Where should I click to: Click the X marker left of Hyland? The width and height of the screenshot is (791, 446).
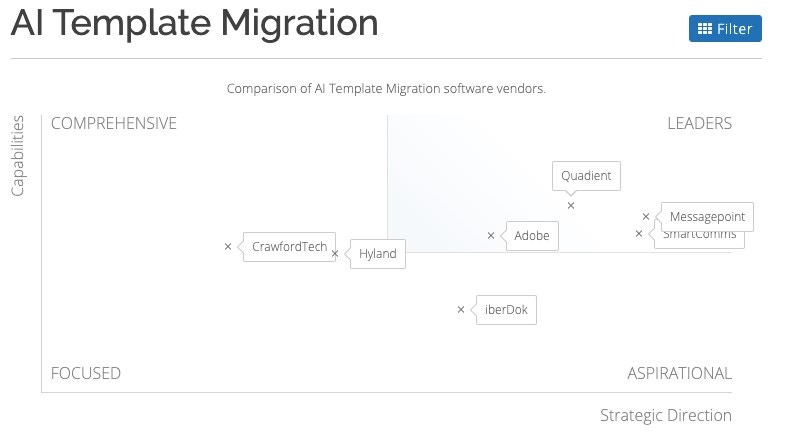tap(335, 254)
